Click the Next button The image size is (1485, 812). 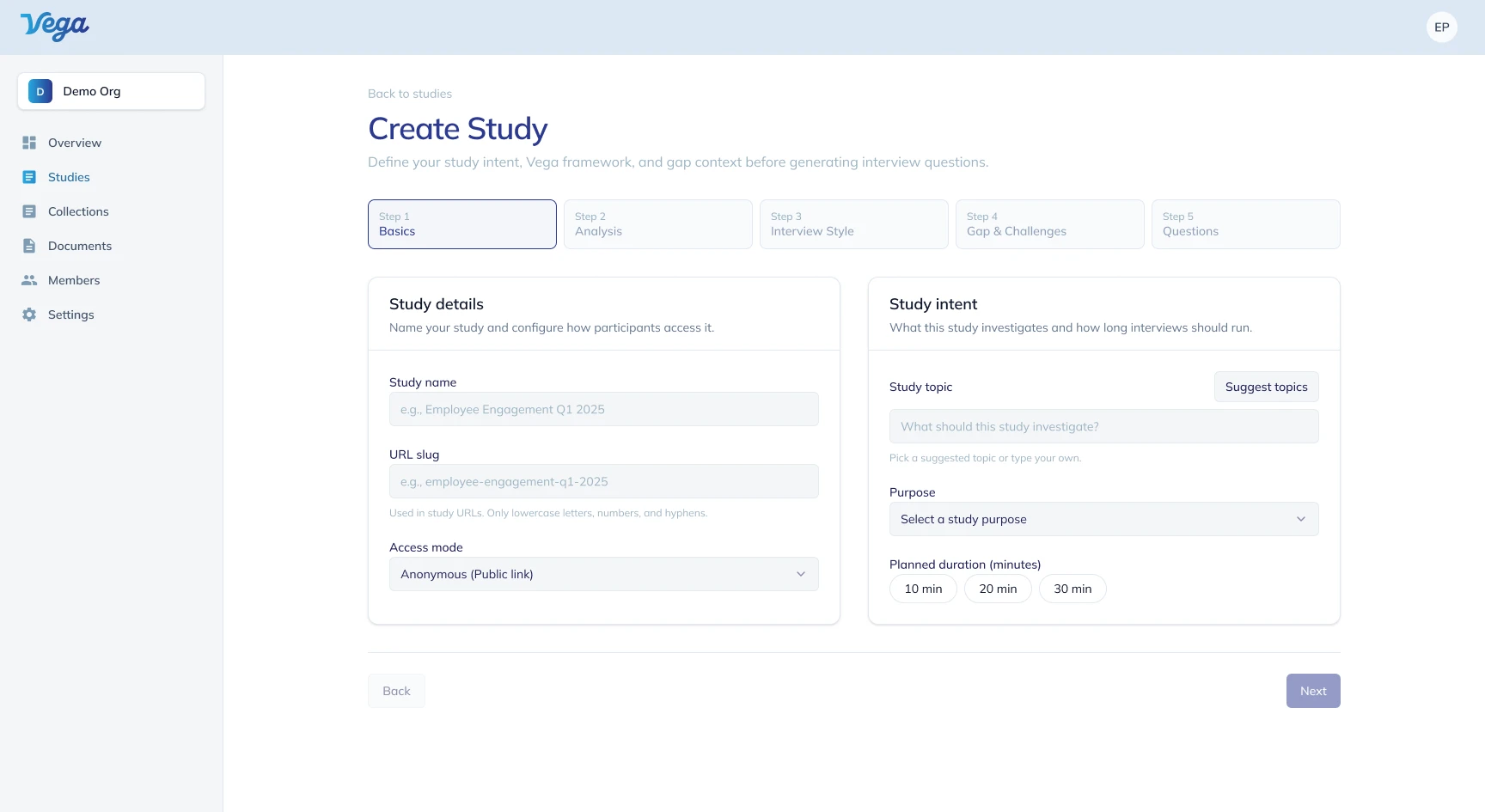1313,691
